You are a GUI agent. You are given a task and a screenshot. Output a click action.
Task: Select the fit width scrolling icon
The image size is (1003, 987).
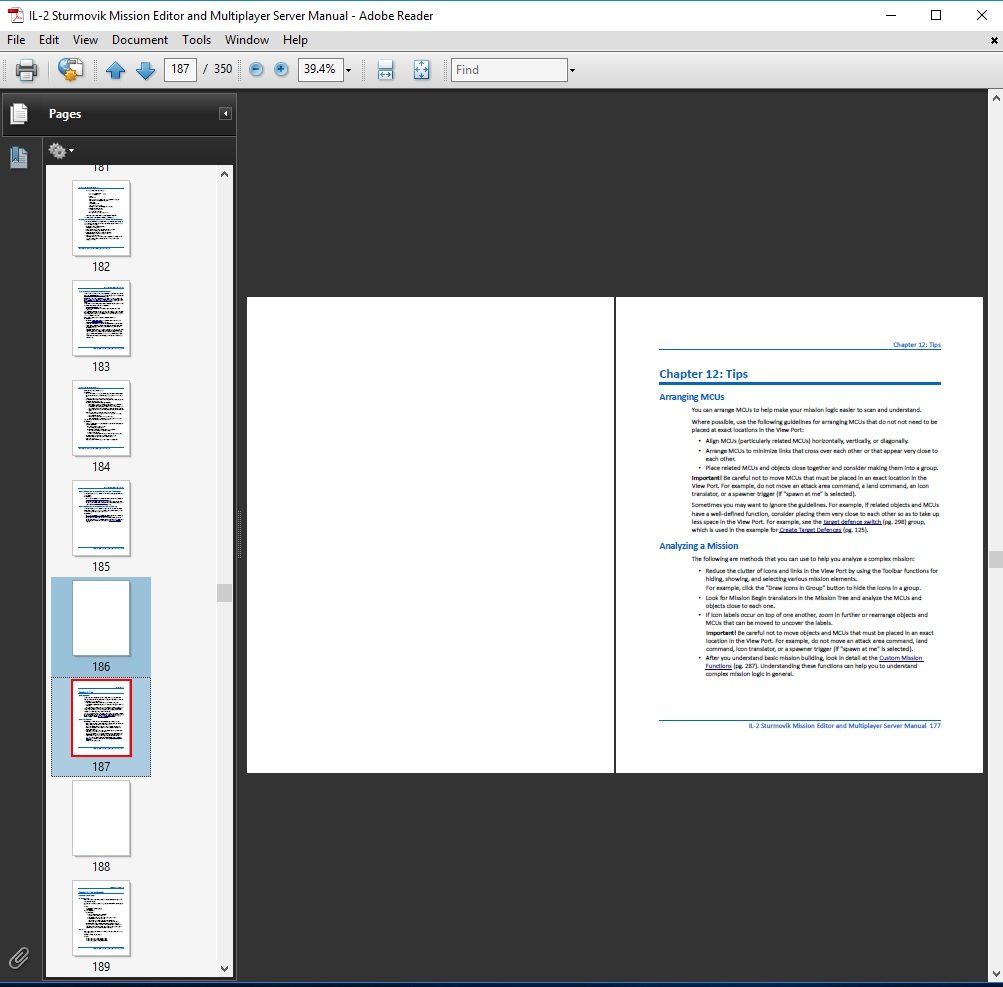385,70
